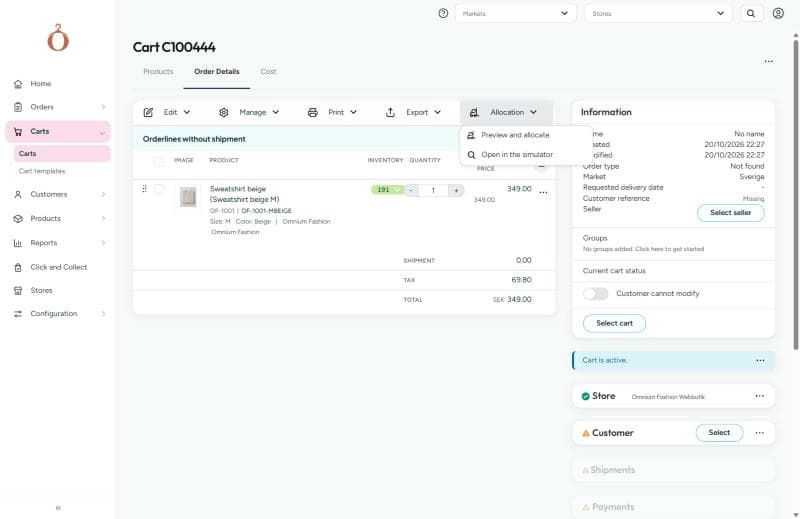
Task: Check the select-all orderlines header checkbox
Action: coord(159,161)
